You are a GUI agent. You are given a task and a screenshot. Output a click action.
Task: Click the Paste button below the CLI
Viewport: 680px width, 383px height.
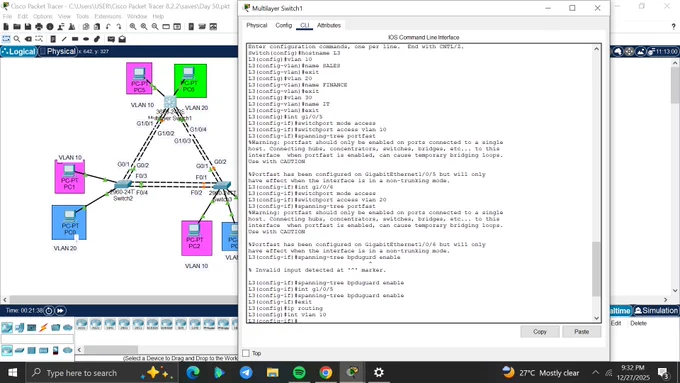pos(582,331)
